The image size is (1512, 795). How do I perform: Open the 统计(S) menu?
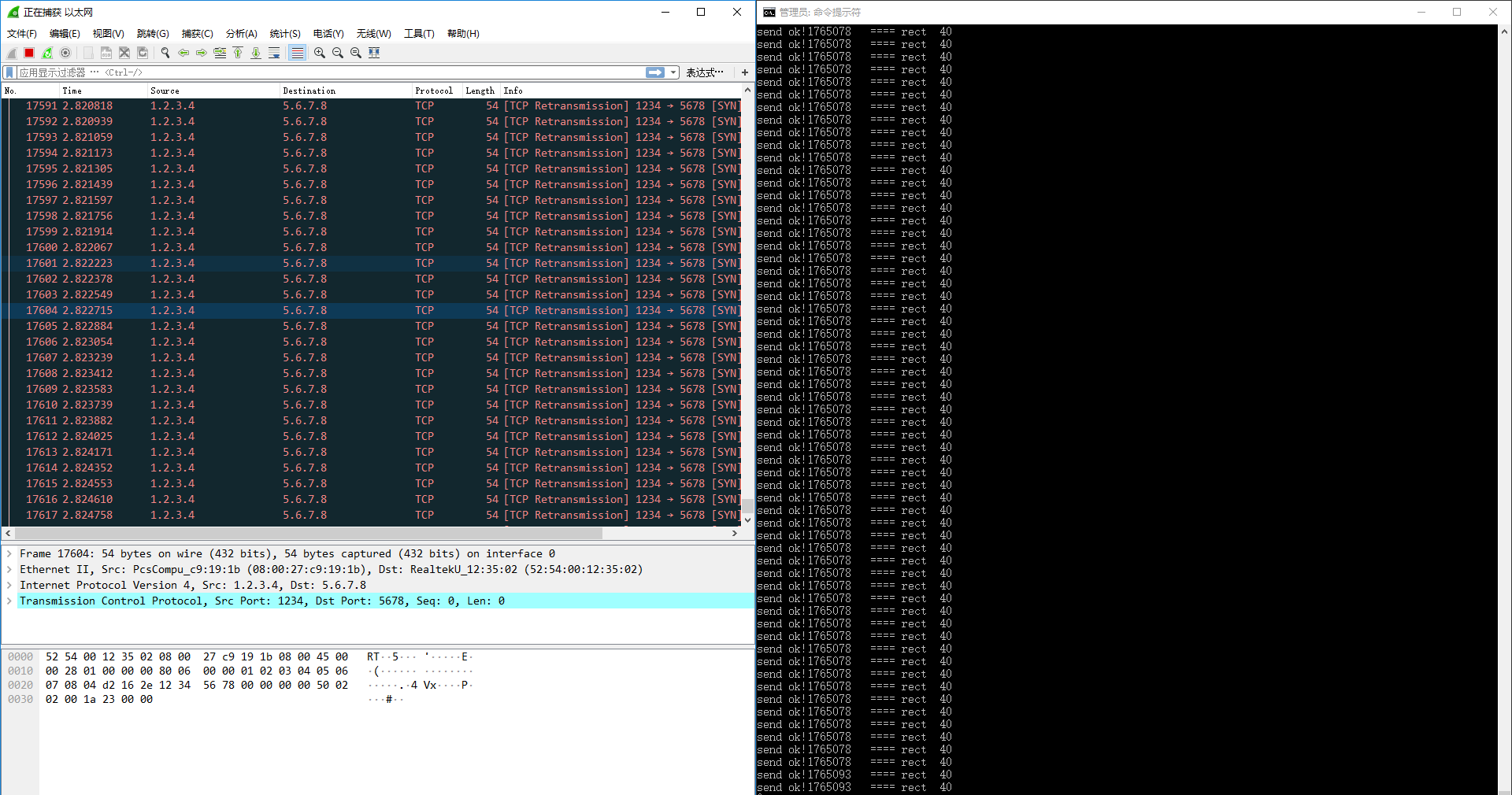click(x=284, y=34)
